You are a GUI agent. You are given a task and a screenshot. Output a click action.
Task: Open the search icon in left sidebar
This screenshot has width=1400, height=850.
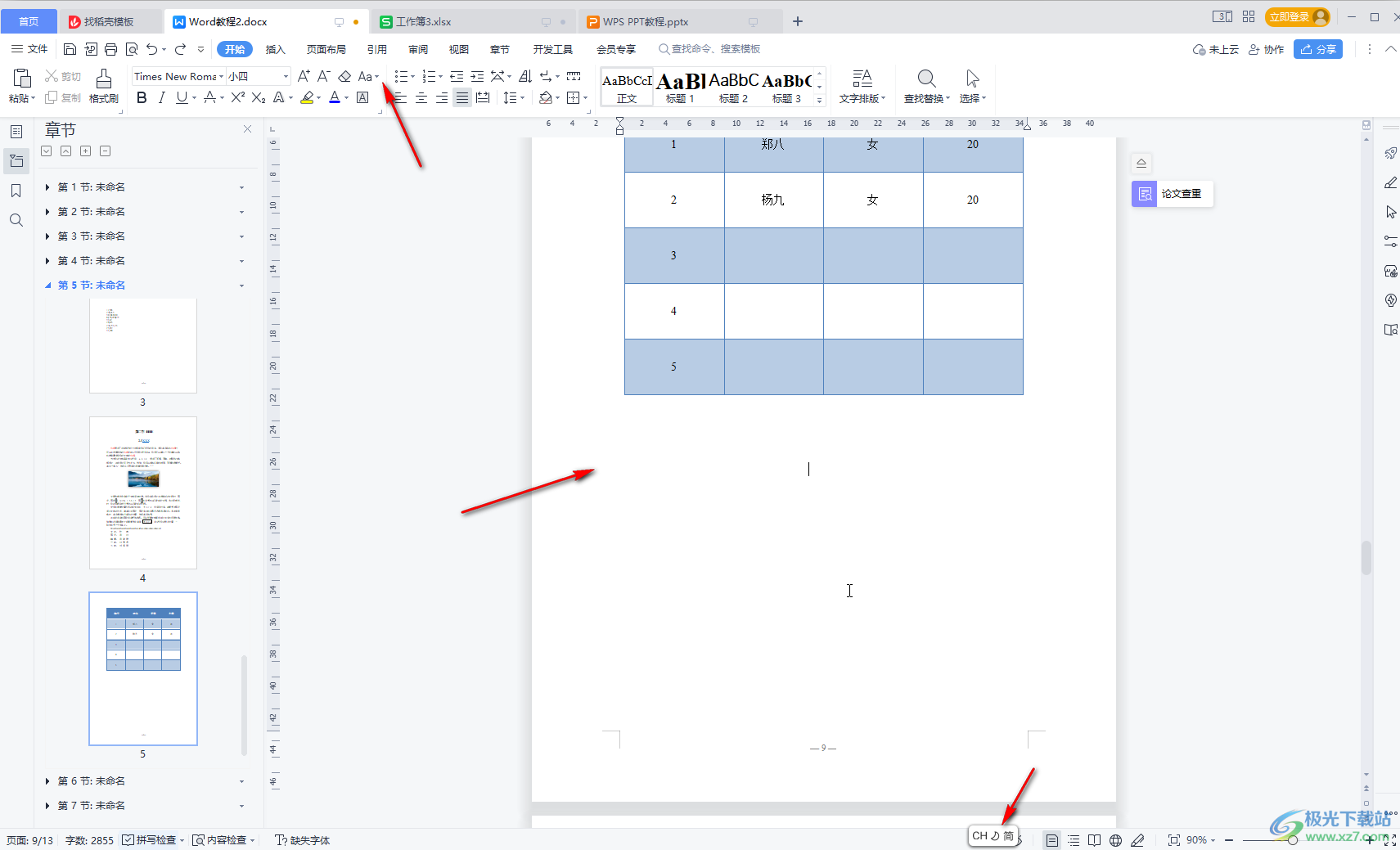(16, 220)
